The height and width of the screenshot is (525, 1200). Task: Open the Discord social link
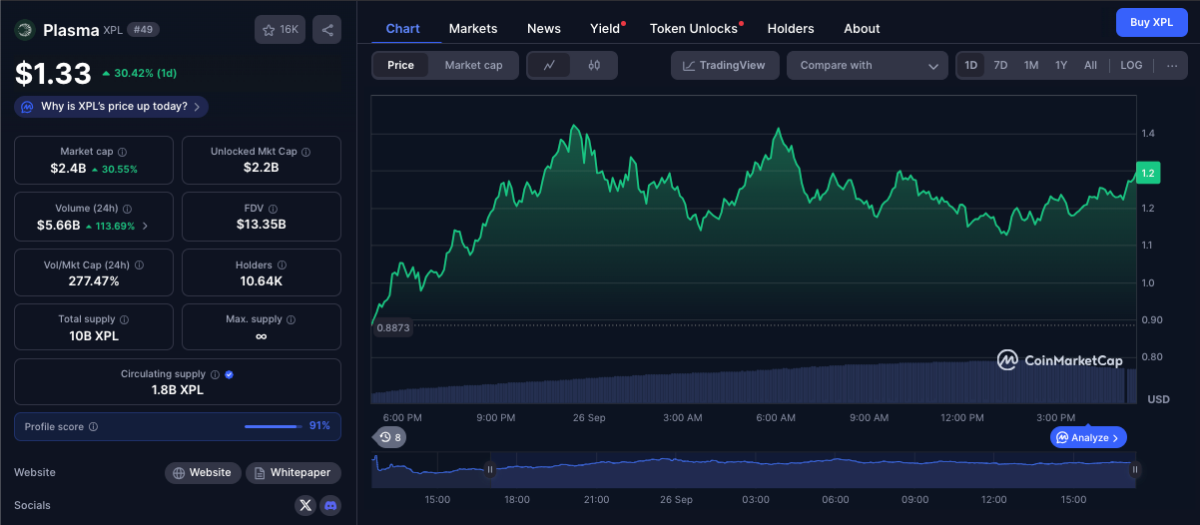pyautogui.click(x=330, y=505)
